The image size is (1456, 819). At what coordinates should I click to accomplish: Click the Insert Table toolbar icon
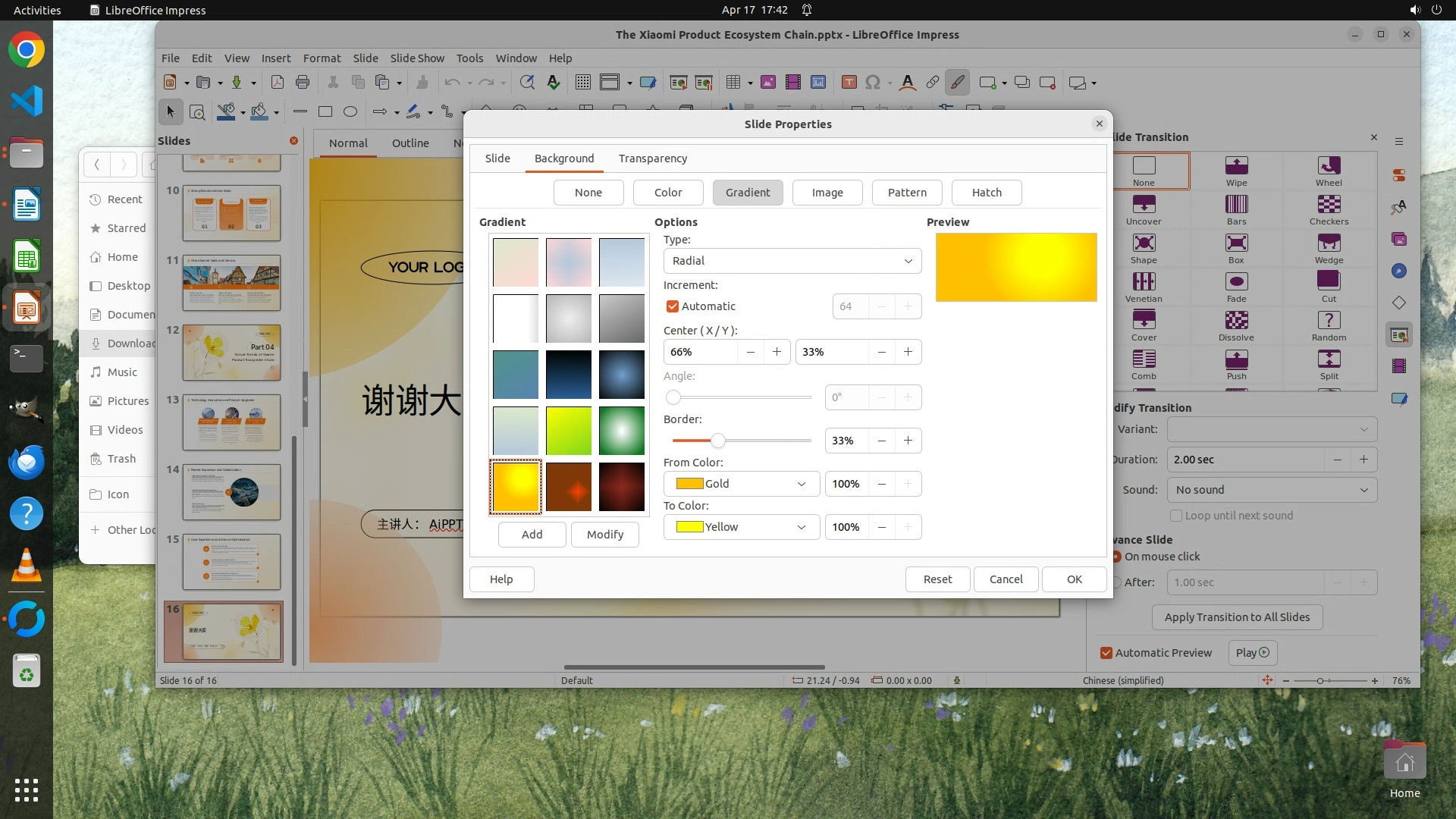pyautogui.click(x=733, y=83)
